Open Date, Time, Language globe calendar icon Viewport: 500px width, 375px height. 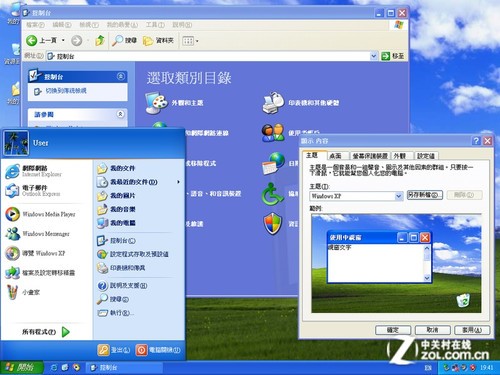tap(274, 163)
